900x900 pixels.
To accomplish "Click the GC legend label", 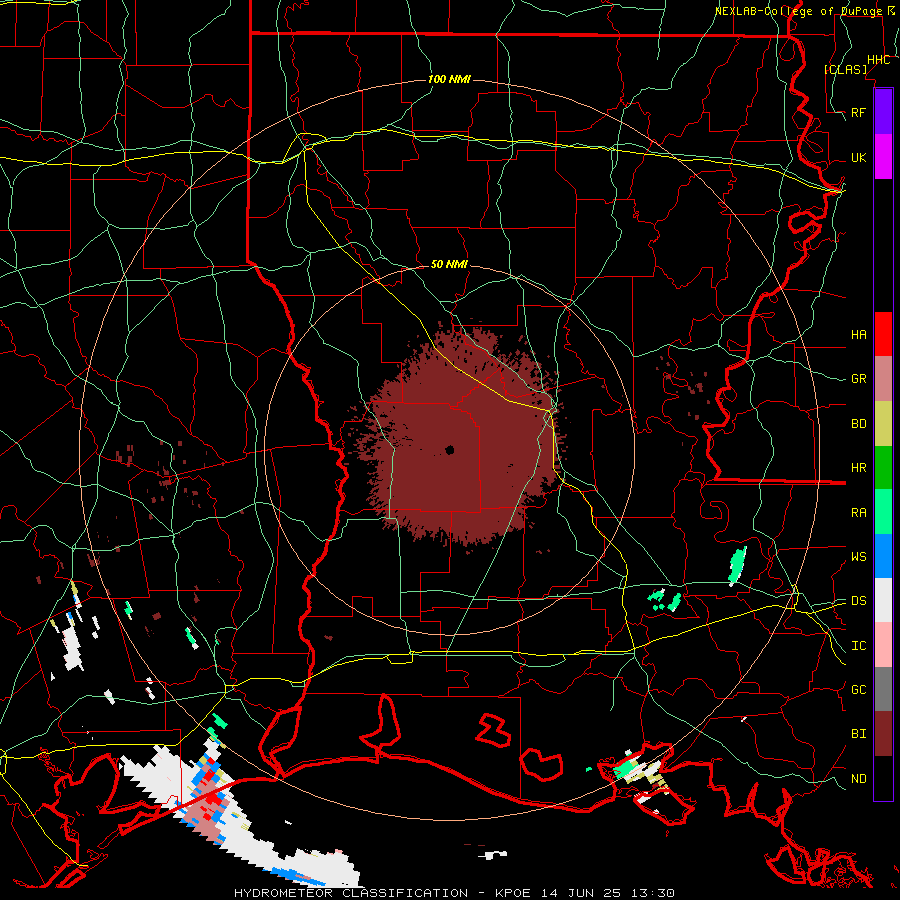I will point(858,689).
